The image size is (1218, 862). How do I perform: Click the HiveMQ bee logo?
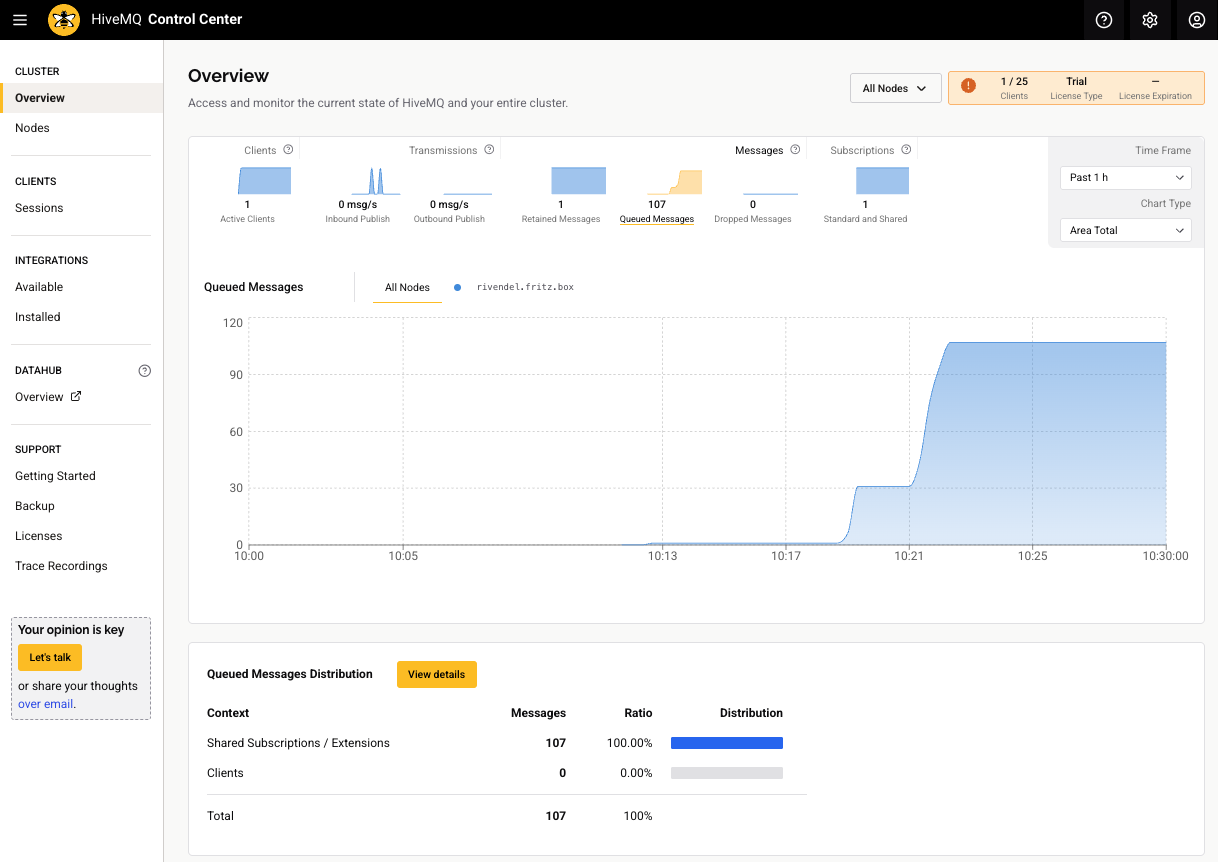[x=64, y=20]
